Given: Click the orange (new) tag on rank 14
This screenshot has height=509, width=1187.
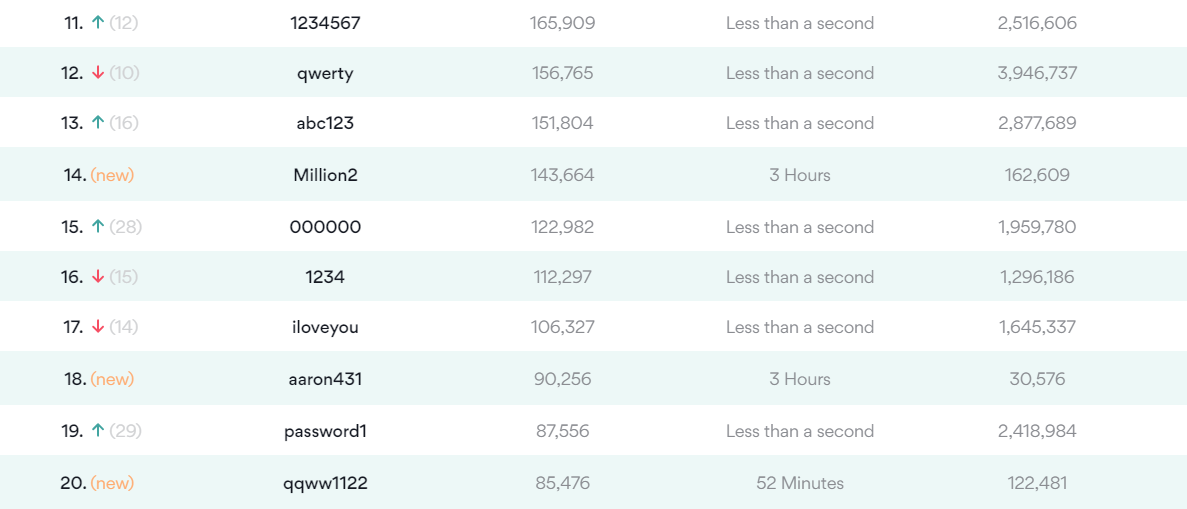Looking at the screenshot, I should (x=112, y=175).
